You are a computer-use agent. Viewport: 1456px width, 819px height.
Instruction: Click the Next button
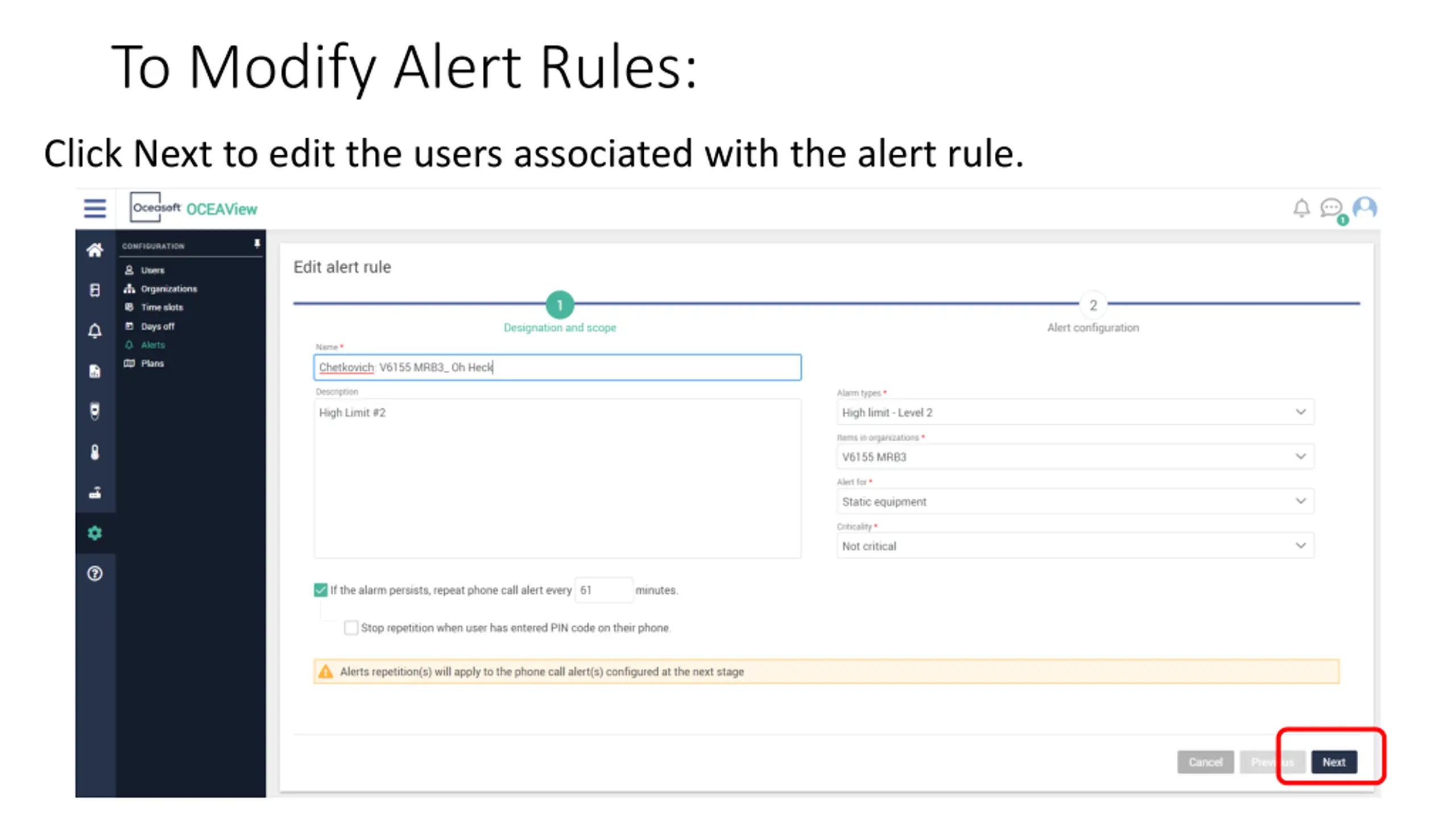[1334, 762]
